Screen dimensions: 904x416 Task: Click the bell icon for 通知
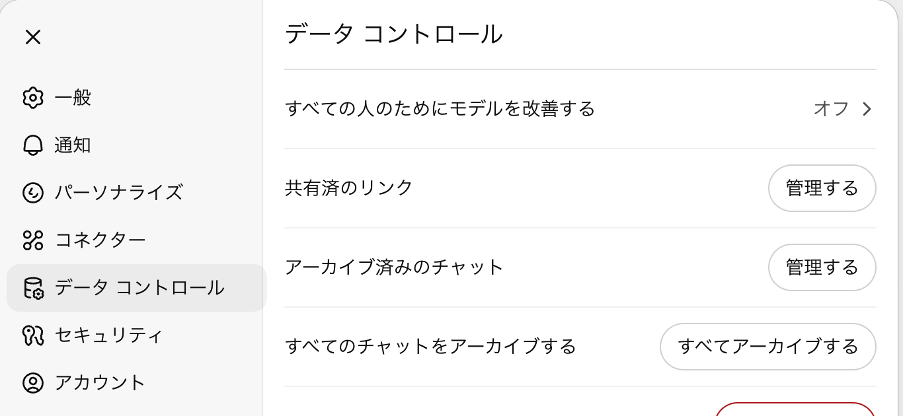(33, 145)
